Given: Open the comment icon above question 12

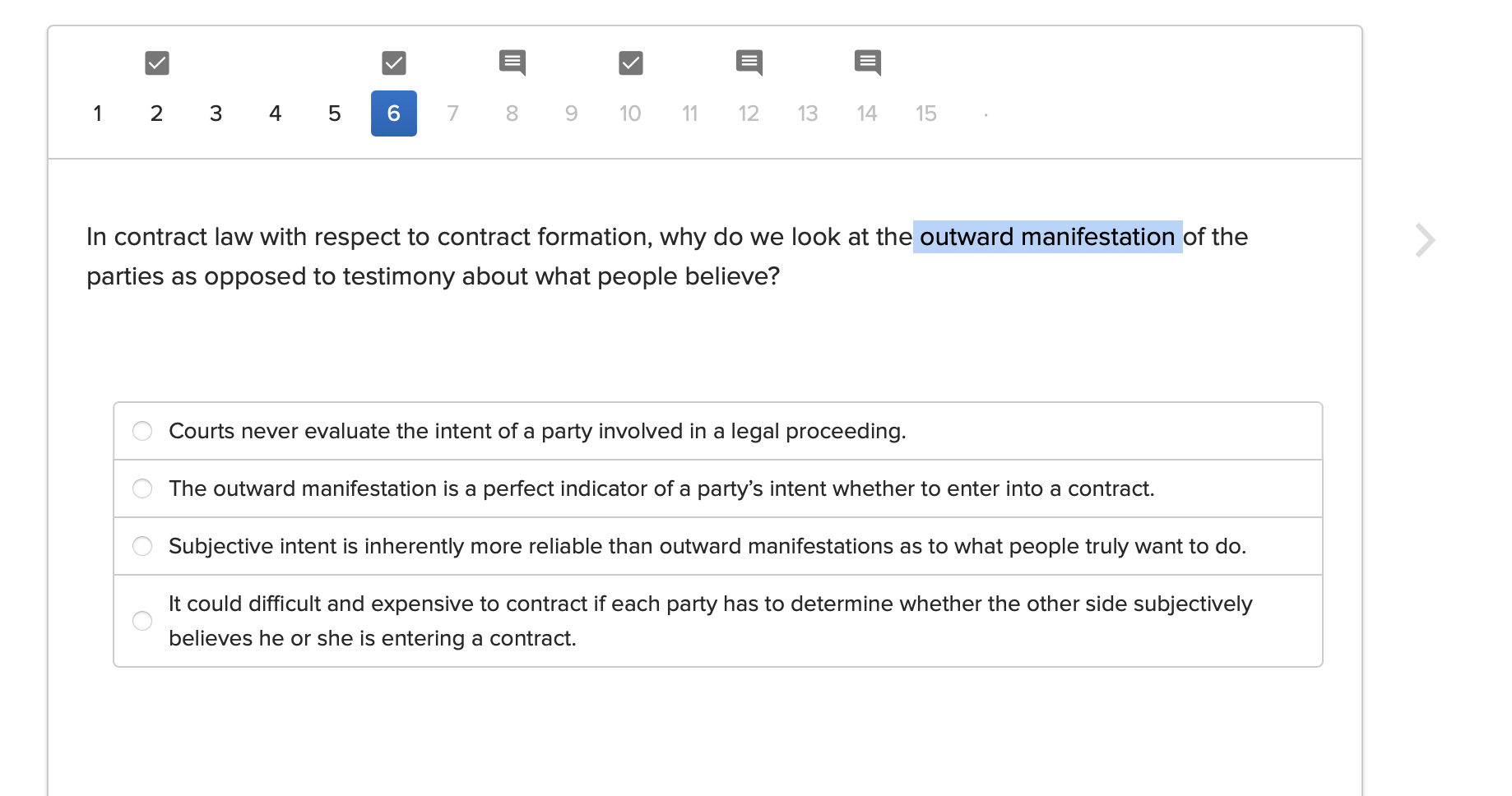Looking at the screenshot, I should pos(749,62).
